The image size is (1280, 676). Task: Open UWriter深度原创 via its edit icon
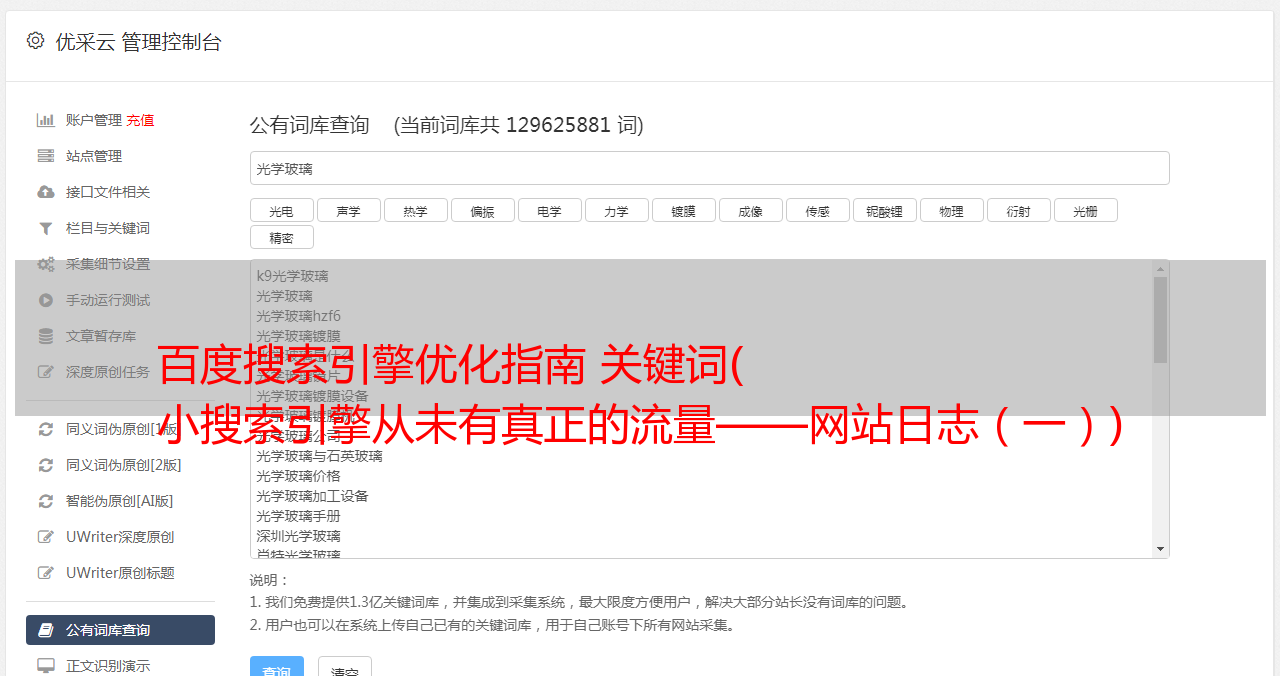click(45, 537)
